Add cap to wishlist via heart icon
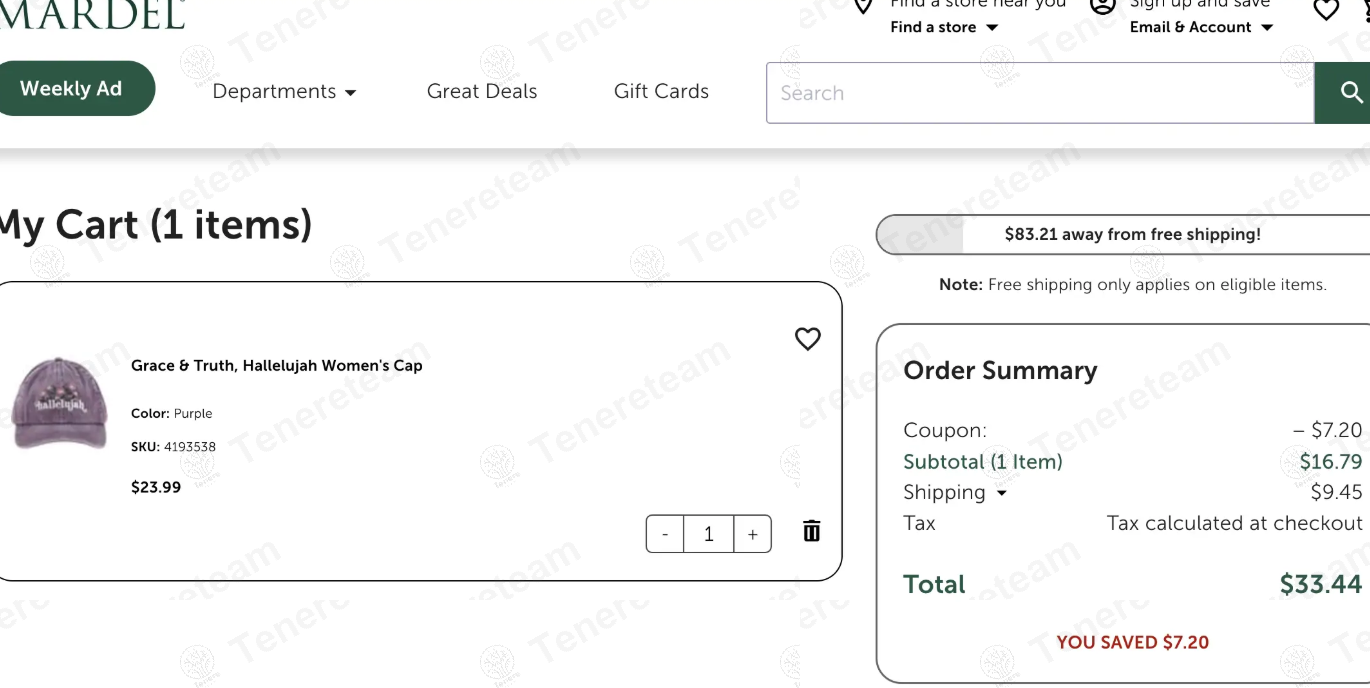 pyautogui.click(x=808, y=339)
